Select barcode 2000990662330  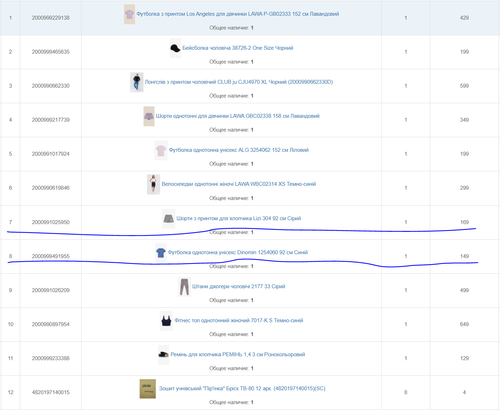51,86
